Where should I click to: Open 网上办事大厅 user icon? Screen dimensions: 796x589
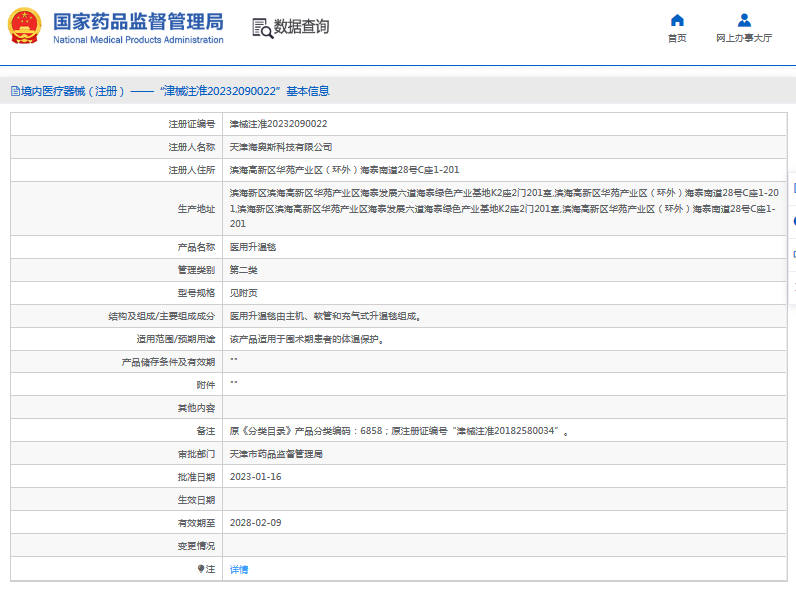point(744,20)
